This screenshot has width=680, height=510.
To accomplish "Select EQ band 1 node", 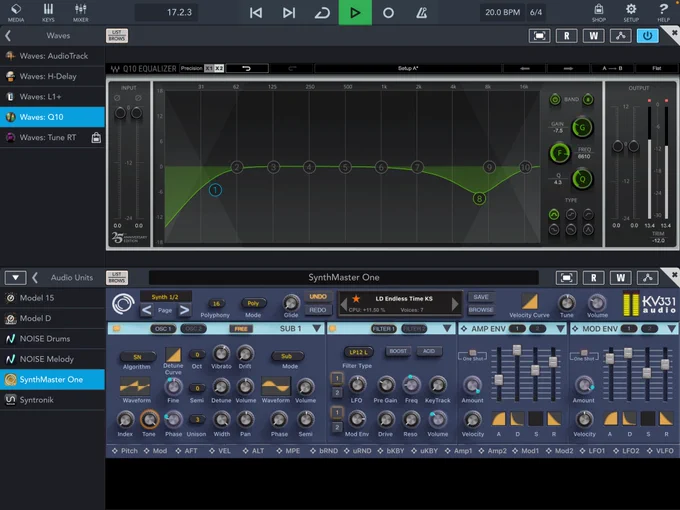I will [215, 190].
